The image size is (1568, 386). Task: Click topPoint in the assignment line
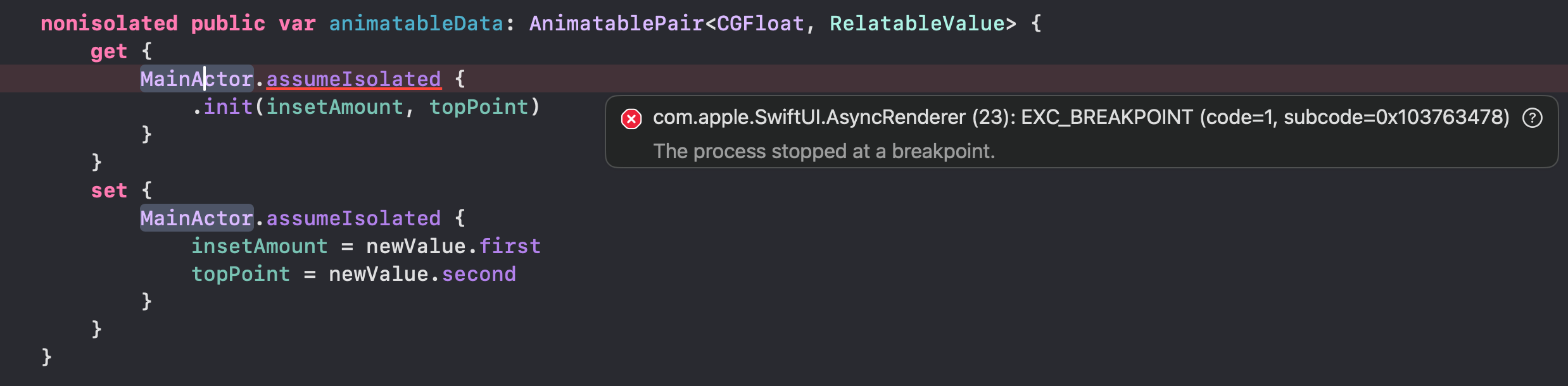tap(241, 274)
